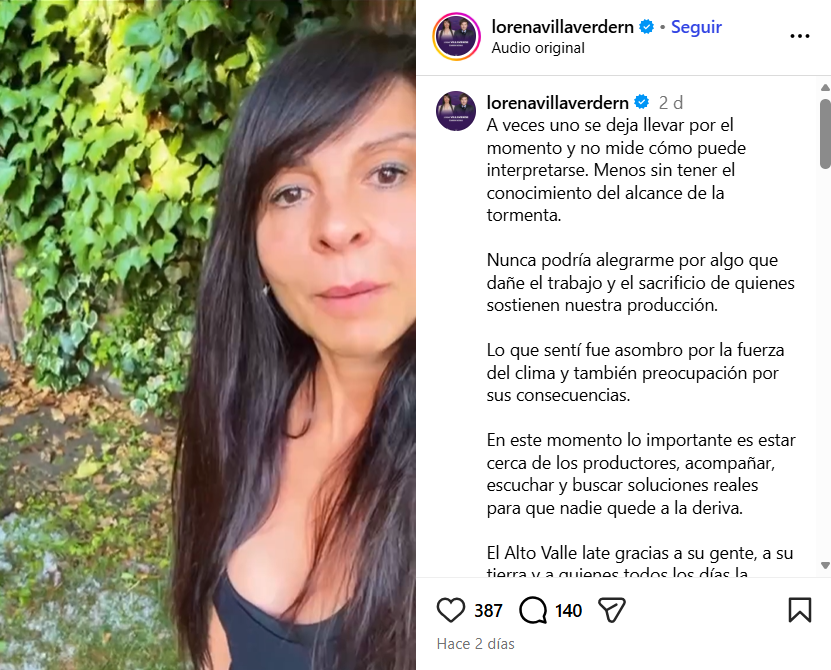Click the scrollbar down arrow

click(x=825, y=566)
